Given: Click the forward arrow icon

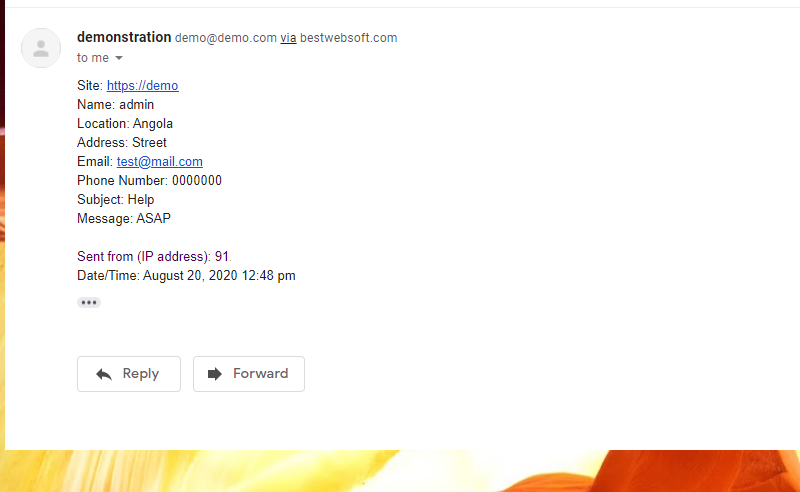Looking at the screenshot, I should click(x=215, y=374).
